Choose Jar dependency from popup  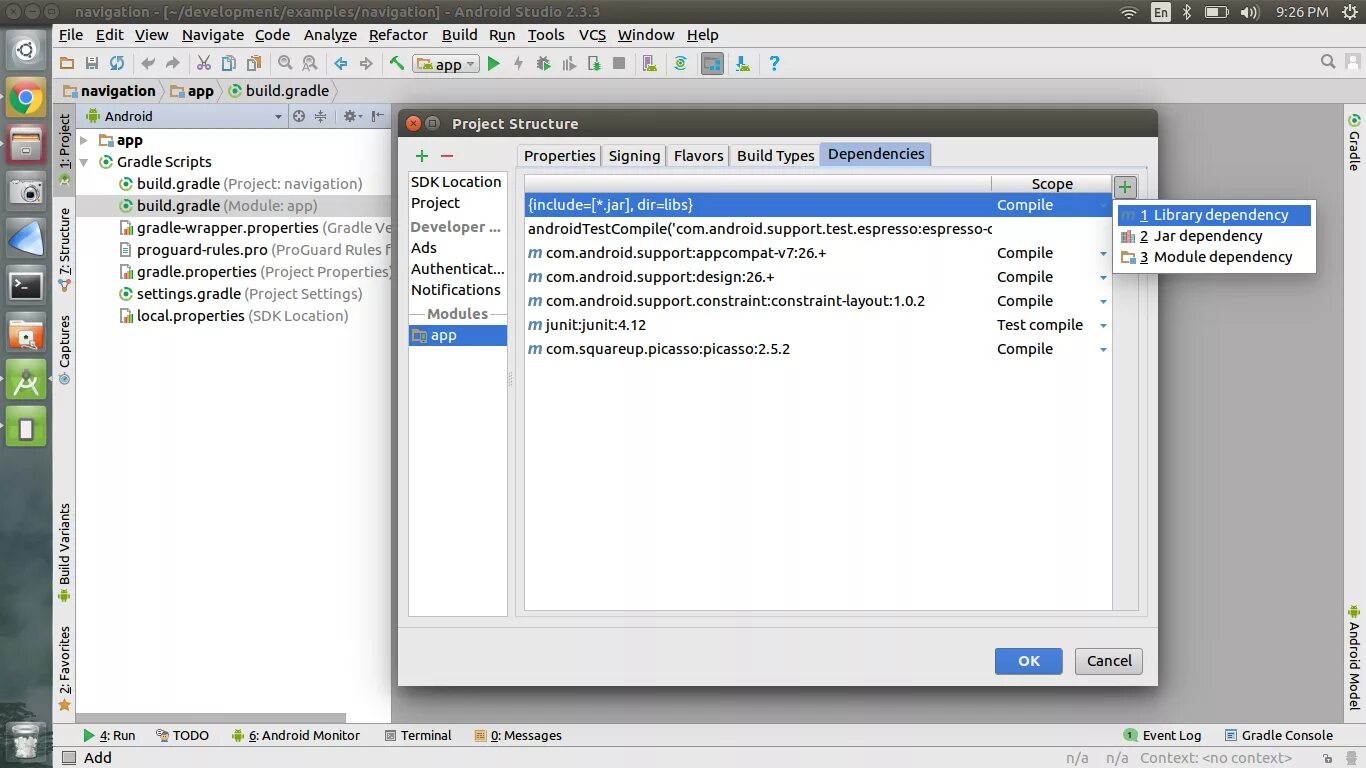click(1215, 236)
